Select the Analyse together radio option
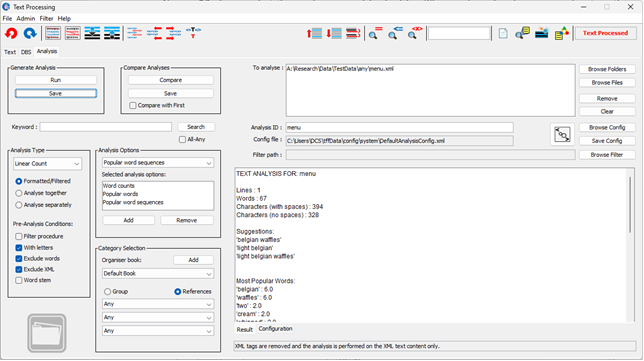This screenshot has width=644, height=361. click(x=18, y=193)
